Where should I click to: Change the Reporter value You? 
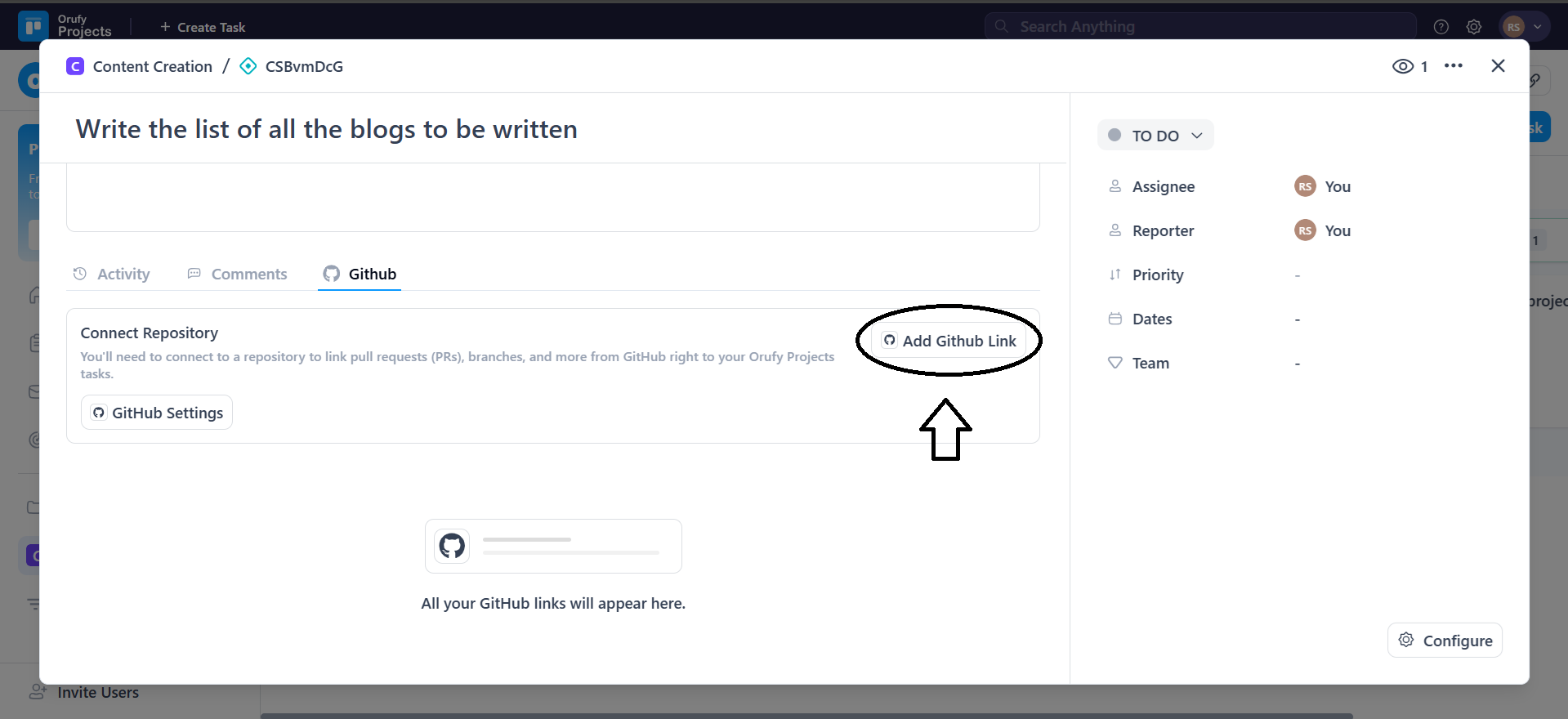tap(1338, 230)
